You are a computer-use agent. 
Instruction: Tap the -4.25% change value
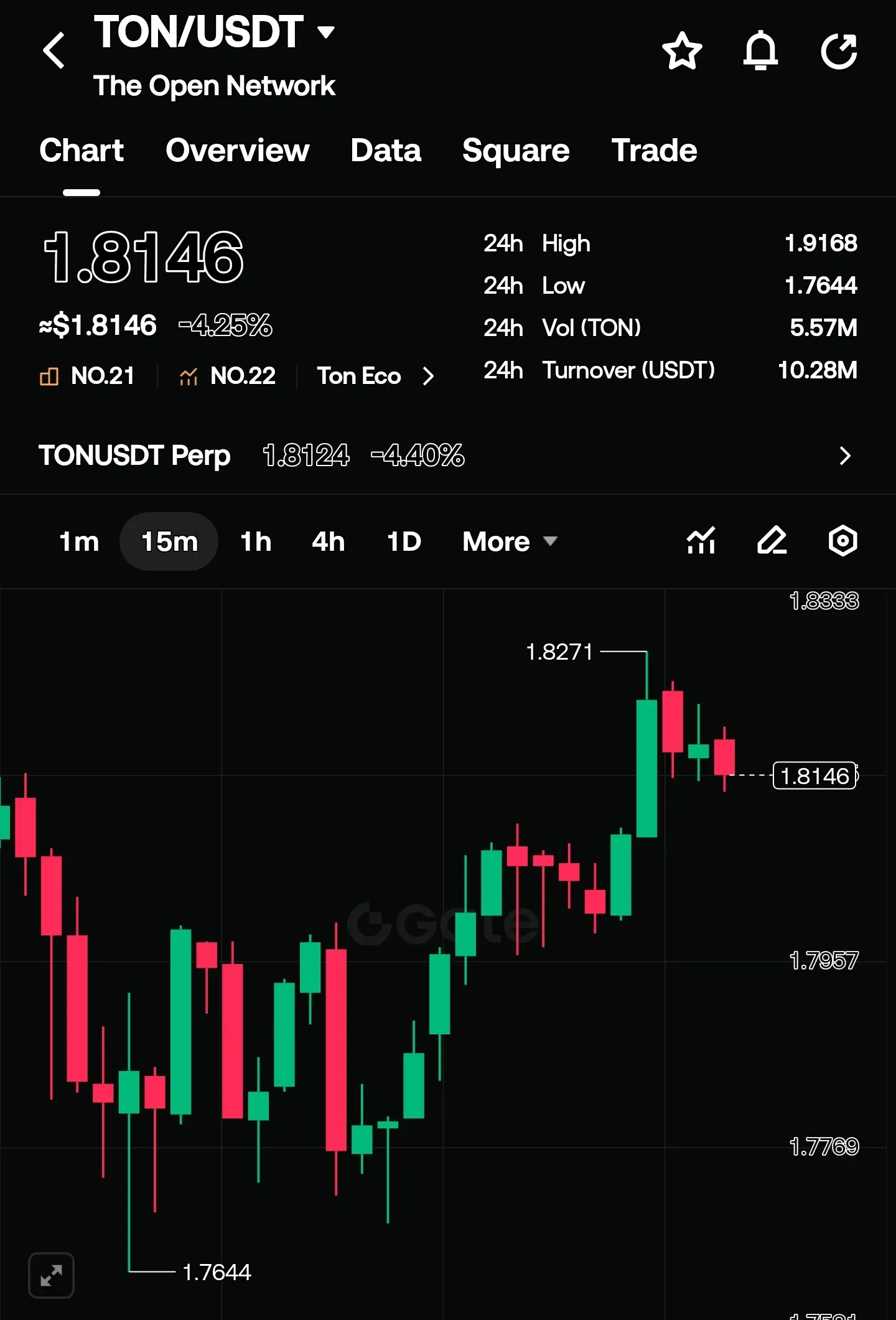click(225, 325)
